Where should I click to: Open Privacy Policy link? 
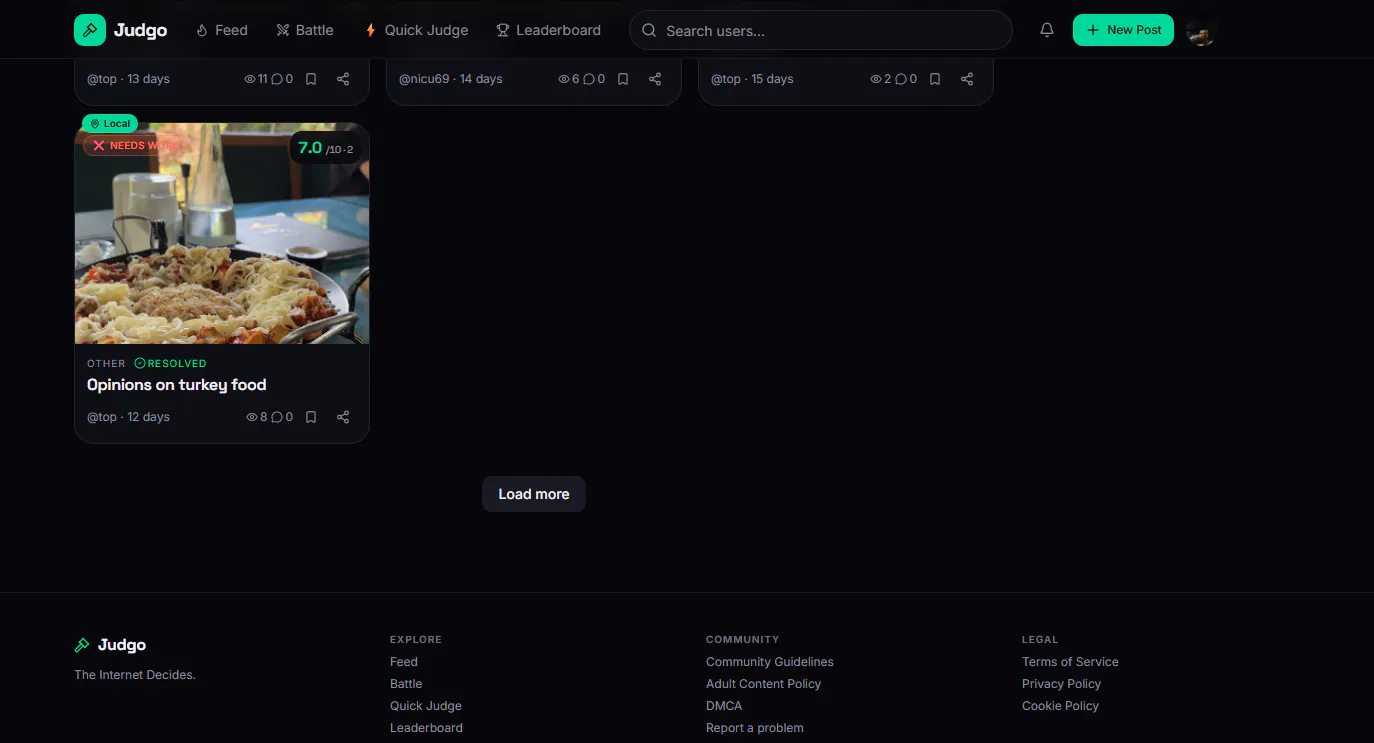[x=1061, y=684]
